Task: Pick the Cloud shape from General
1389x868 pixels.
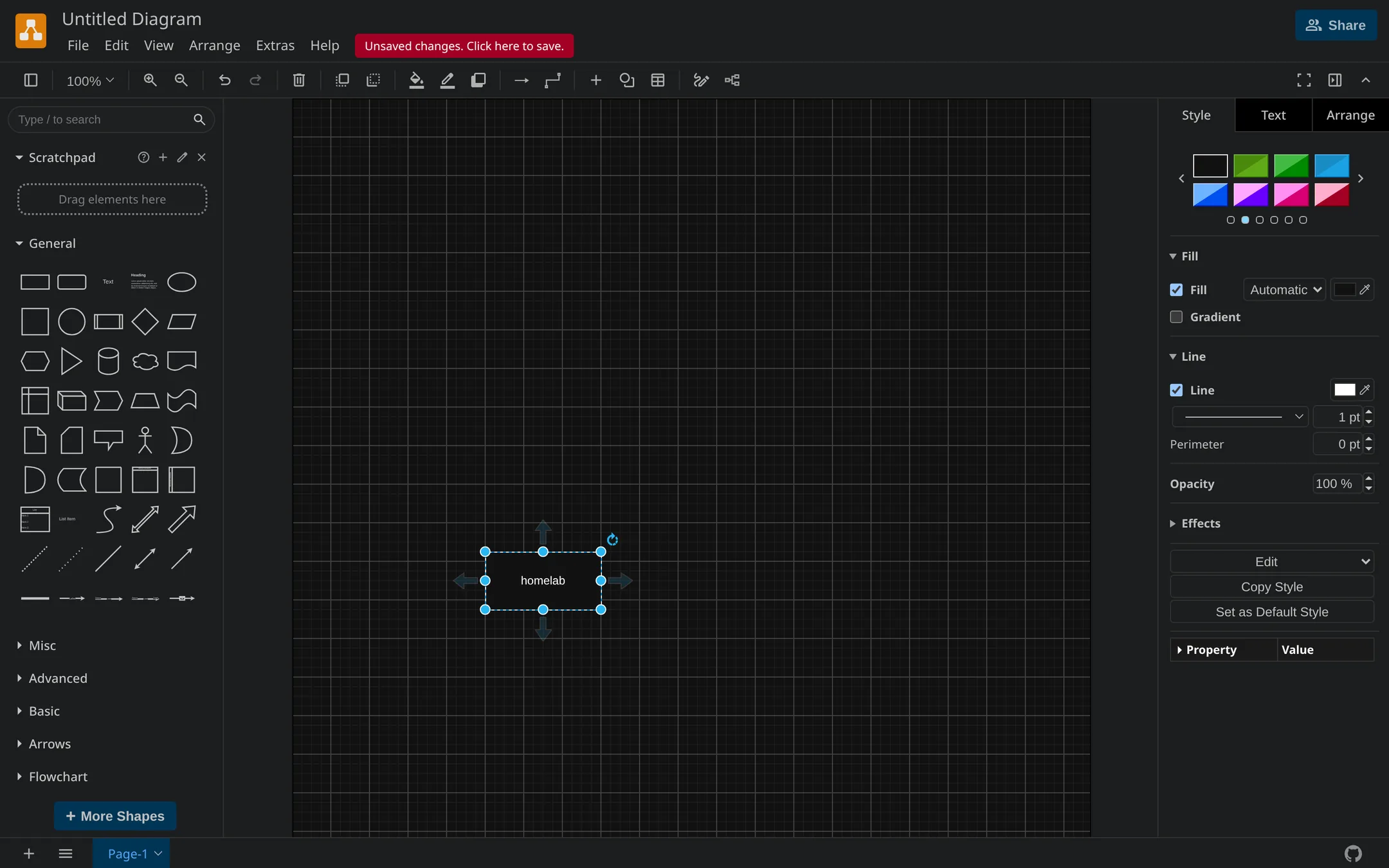Action: [145, 361]
